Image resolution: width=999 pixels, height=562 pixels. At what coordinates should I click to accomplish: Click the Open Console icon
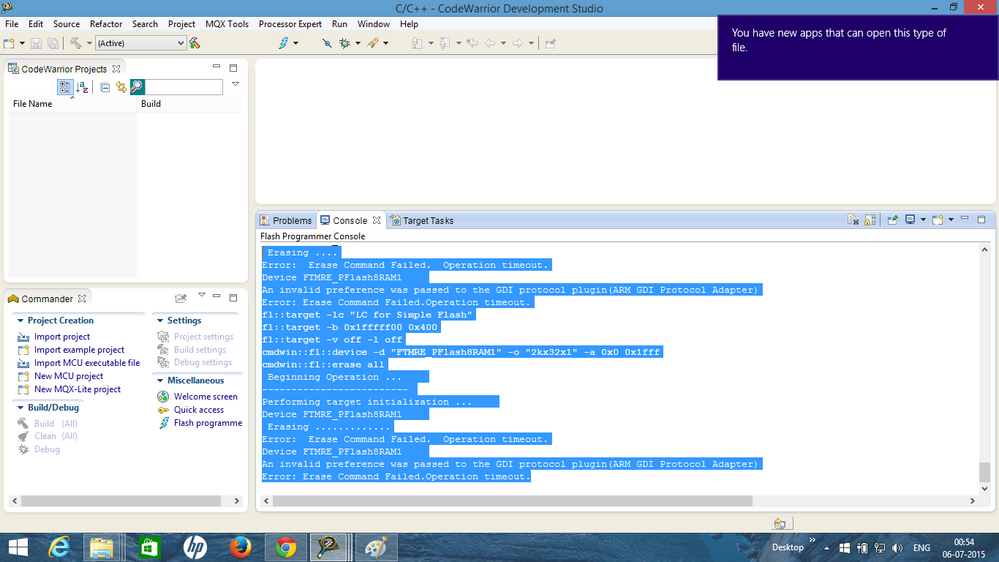click(x=938, y=220)
